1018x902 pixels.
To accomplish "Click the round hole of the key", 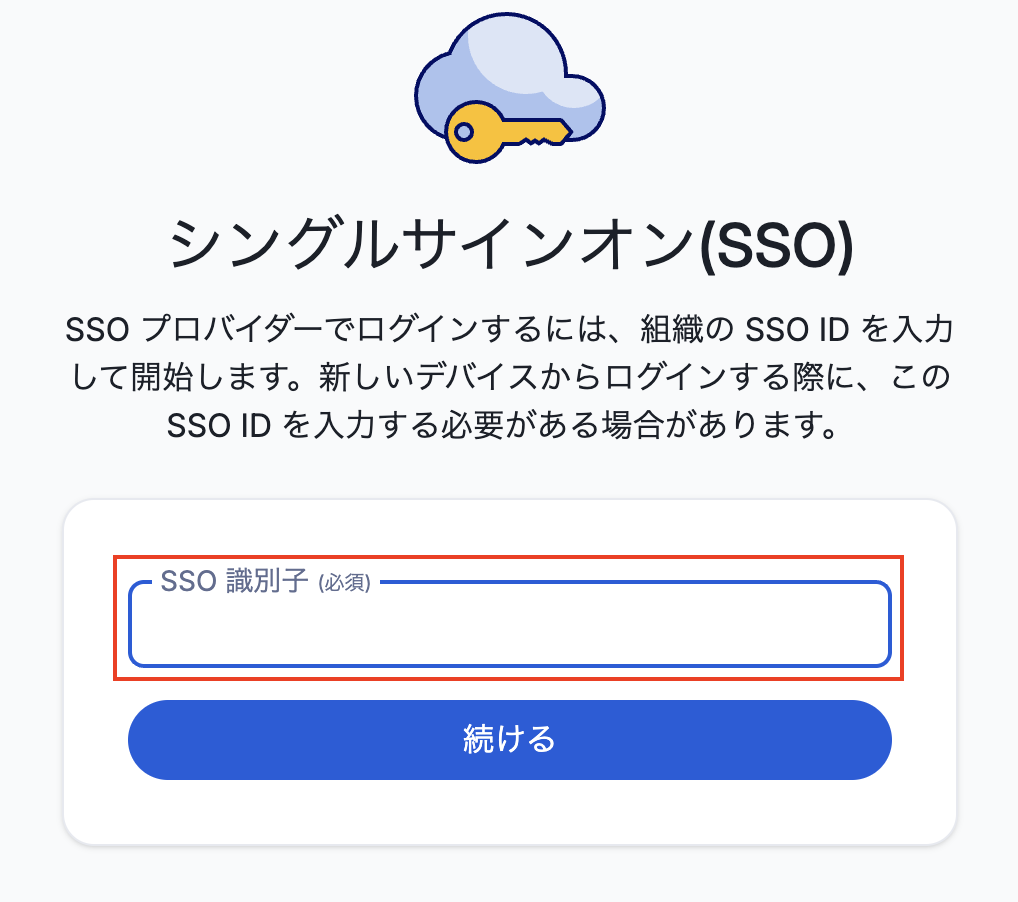I will (x=464, y=131).
